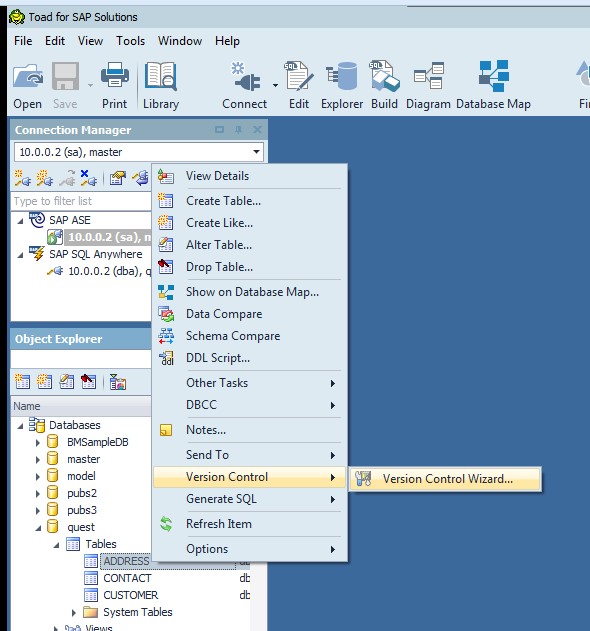Select the model database
This screenshot has width=590, height=631.
click(81, 476)
